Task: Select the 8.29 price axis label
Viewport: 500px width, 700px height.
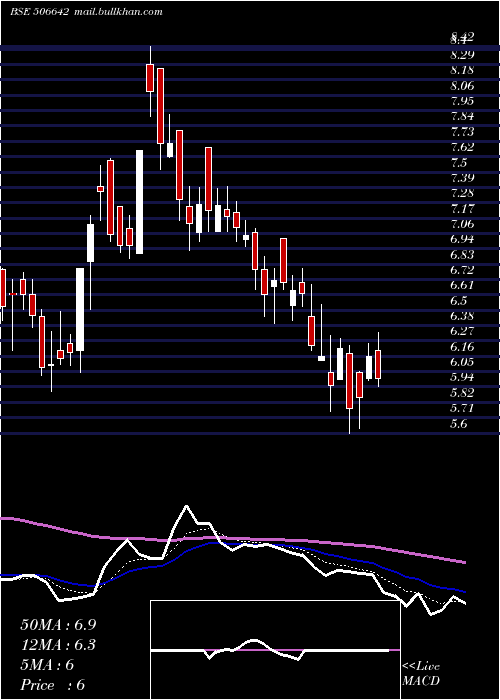Action: pyautogui.click(x=462, y=55)
